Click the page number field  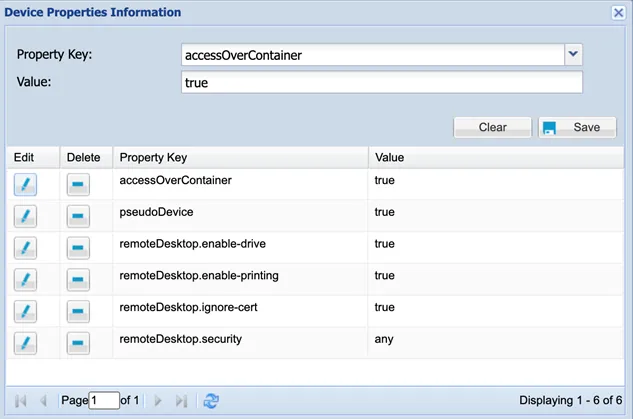(104, 400)
